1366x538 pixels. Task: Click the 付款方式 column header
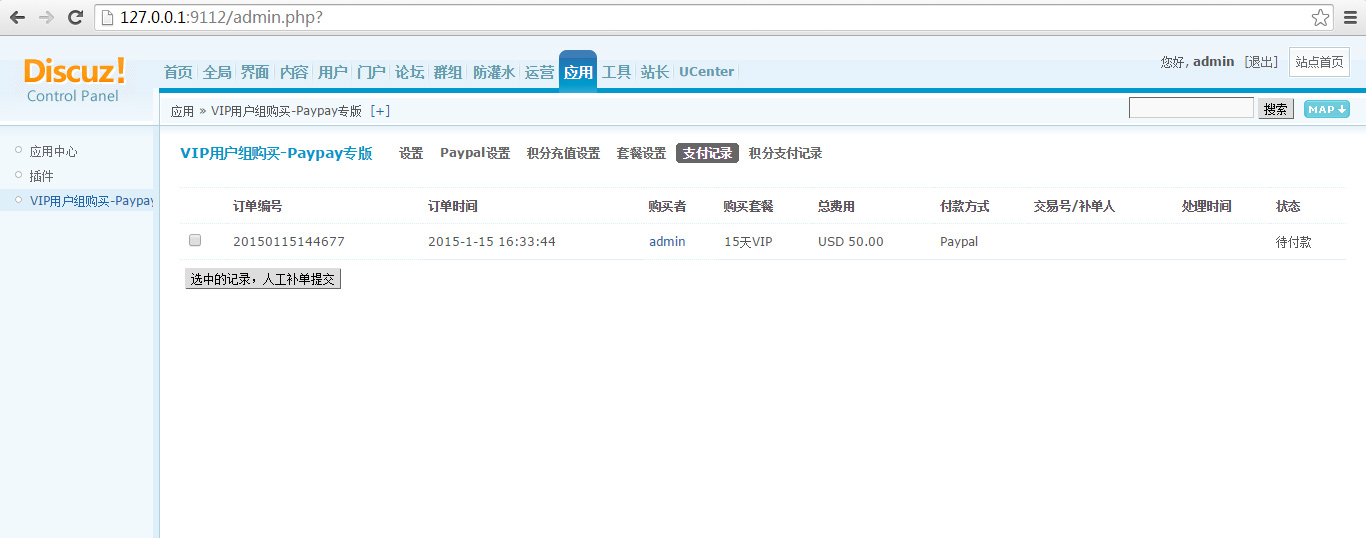(x=964, y=206)
